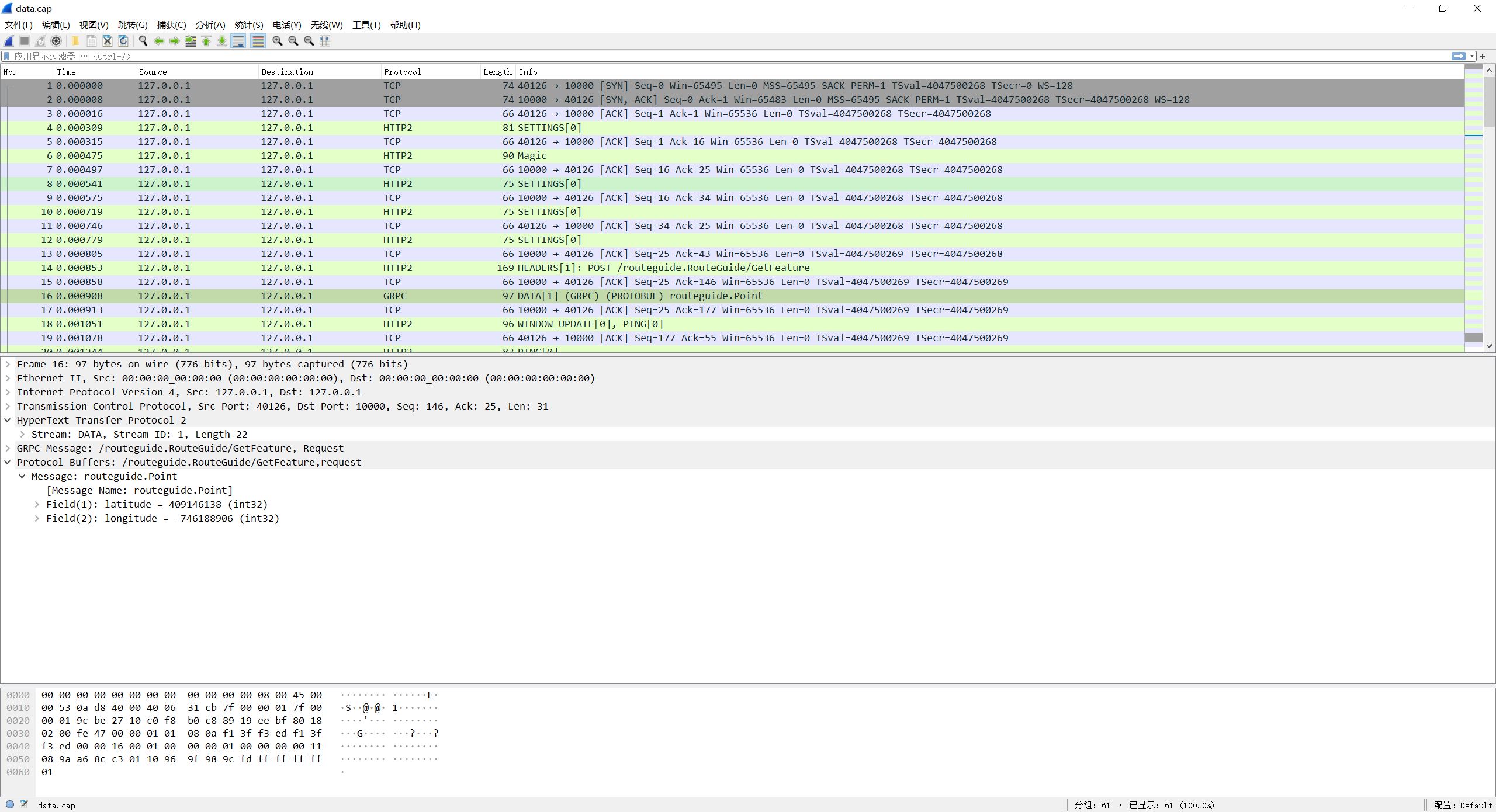Sort by the Info column header
Image resolution: width=1496 pixels, height=812 pixels.
(990, 72)
